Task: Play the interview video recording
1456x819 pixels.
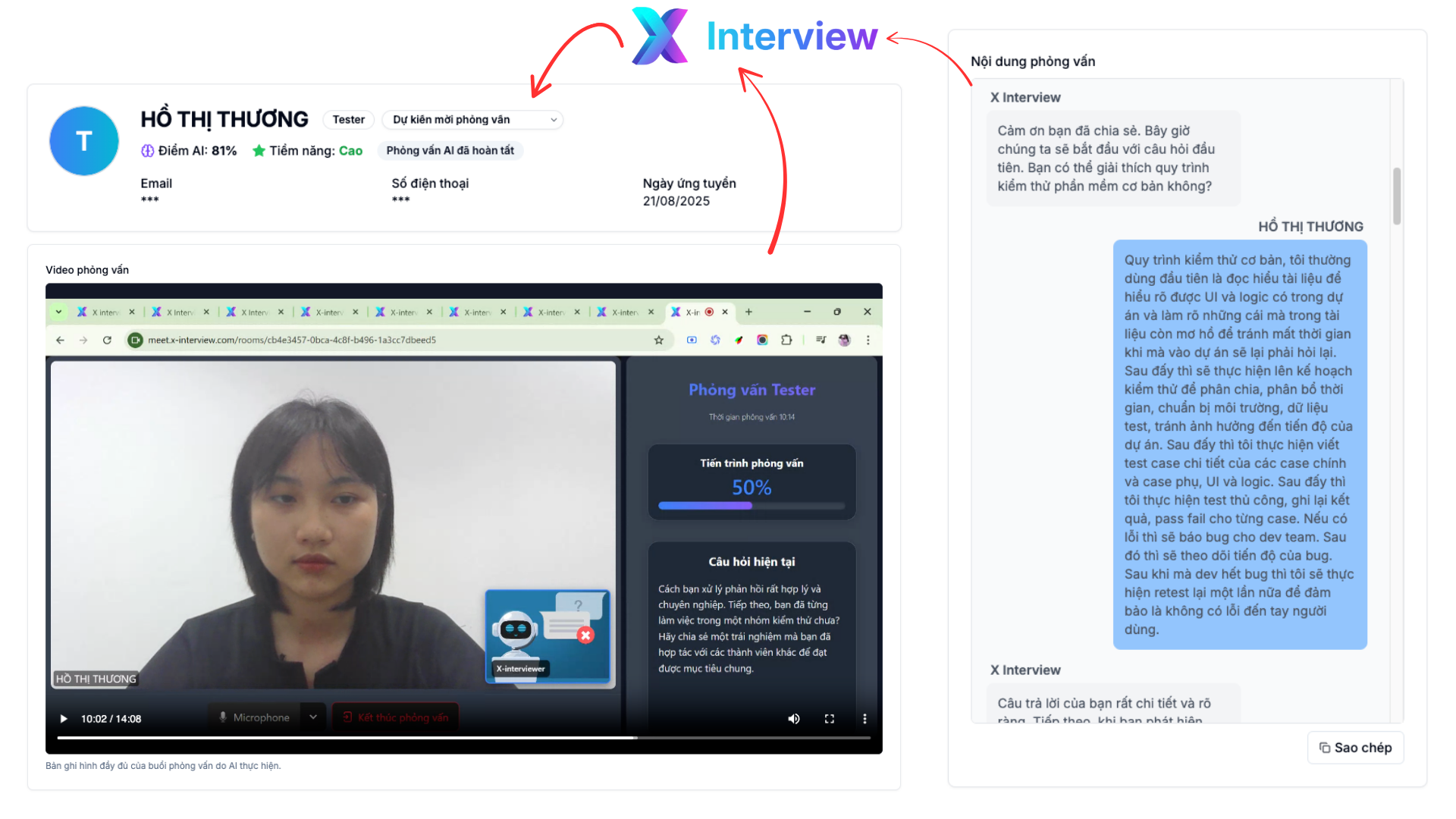Action: click(x=64, y=719)
